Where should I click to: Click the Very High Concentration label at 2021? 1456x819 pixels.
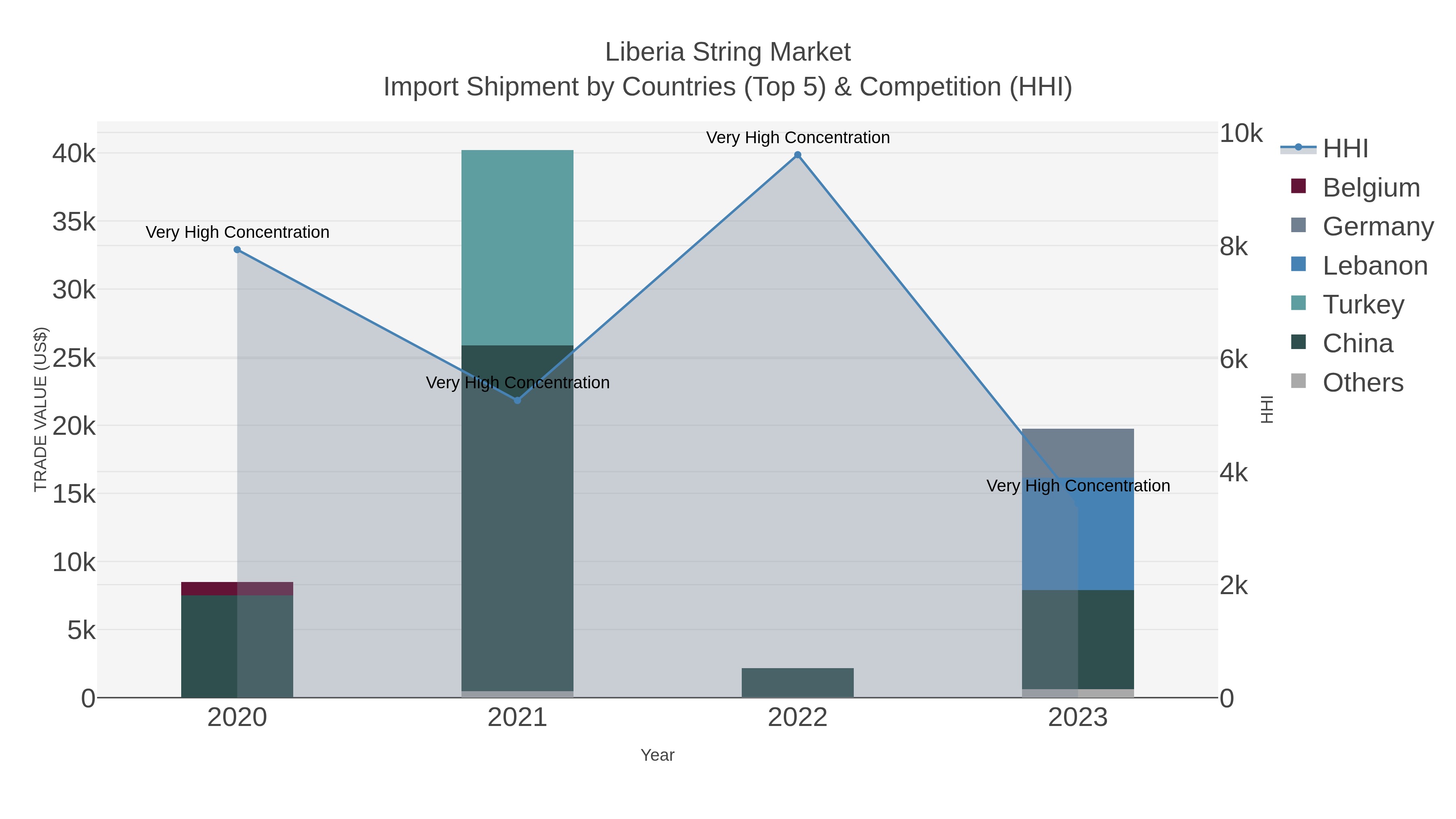point(517,383)
